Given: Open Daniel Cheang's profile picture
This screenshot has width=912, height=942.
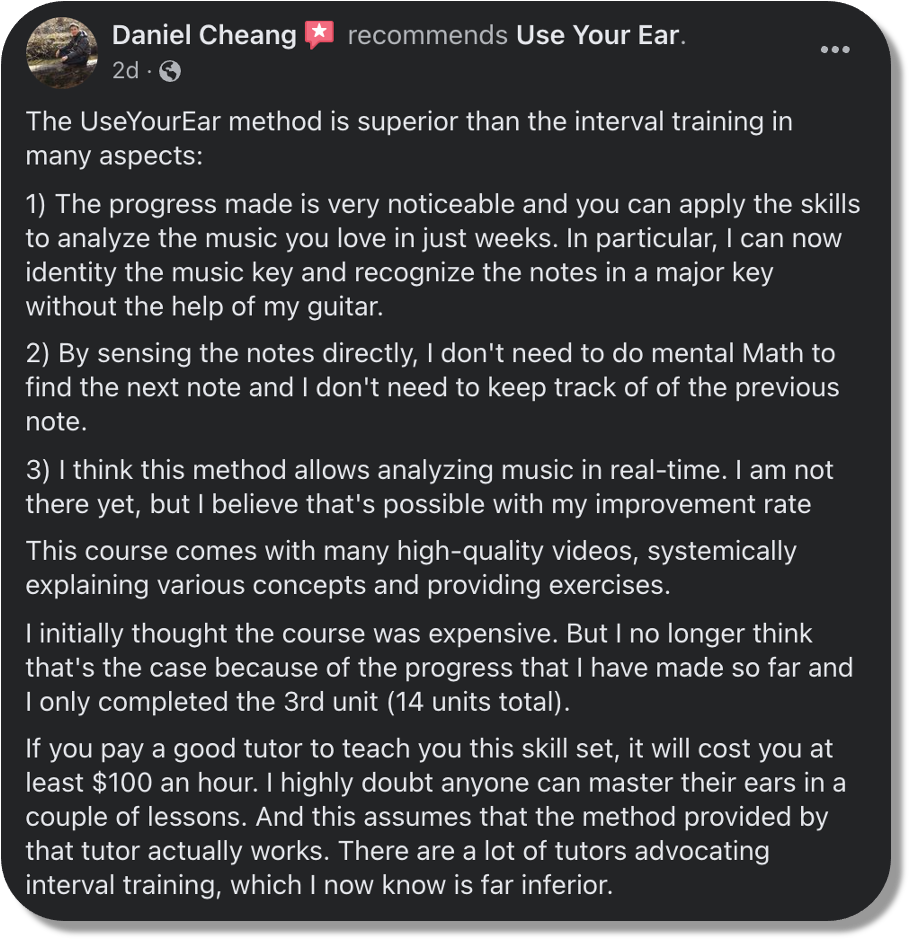Looking at the screenshot, I should click(x=62, y=53).
